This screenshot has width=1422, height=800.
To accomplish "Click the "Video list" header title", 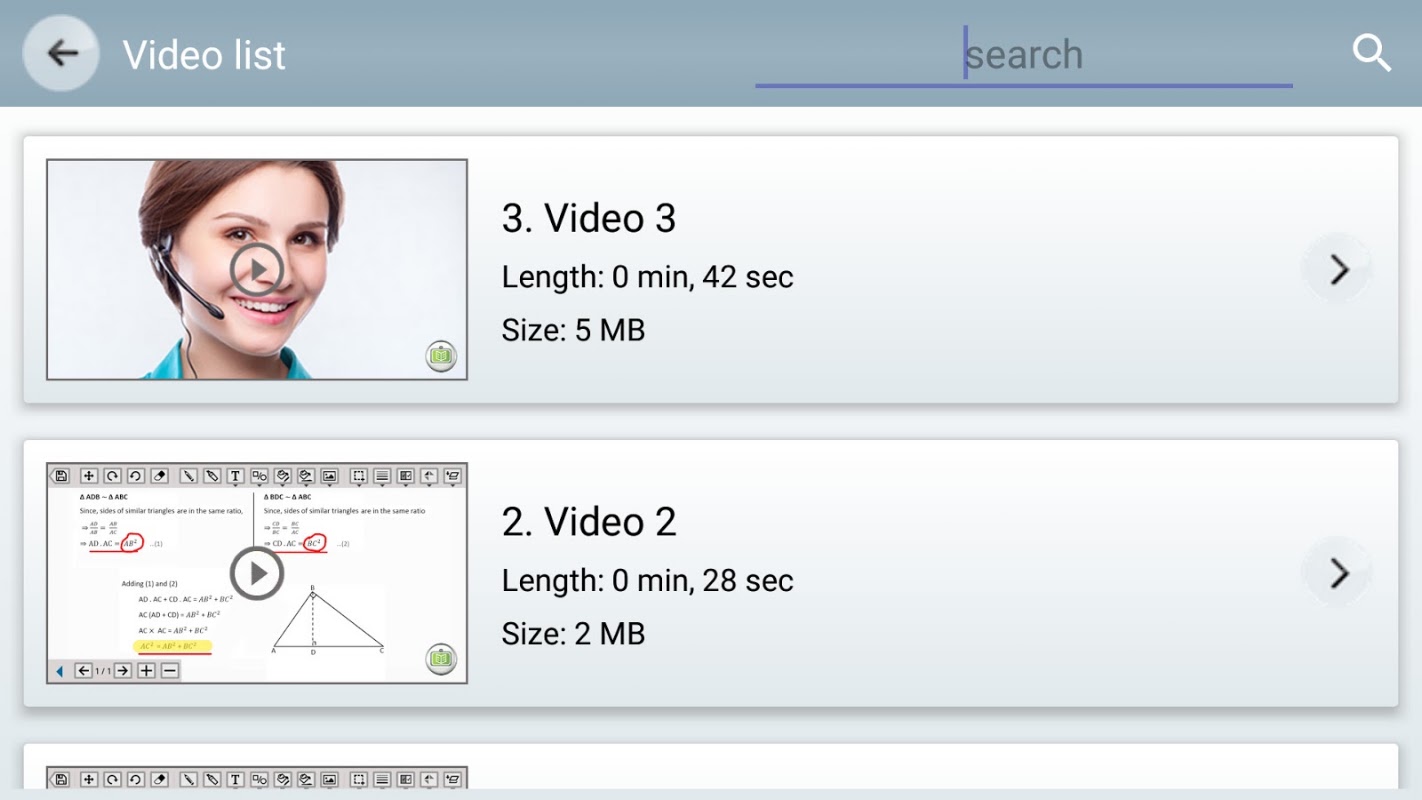I will [x=204, y=54].
